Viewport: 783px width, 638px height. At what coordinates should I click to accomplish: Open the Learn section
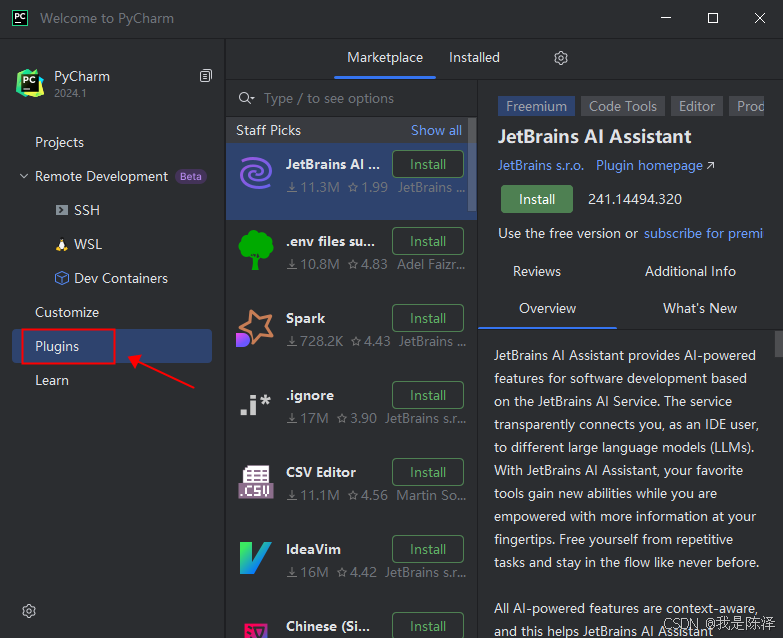52,380
